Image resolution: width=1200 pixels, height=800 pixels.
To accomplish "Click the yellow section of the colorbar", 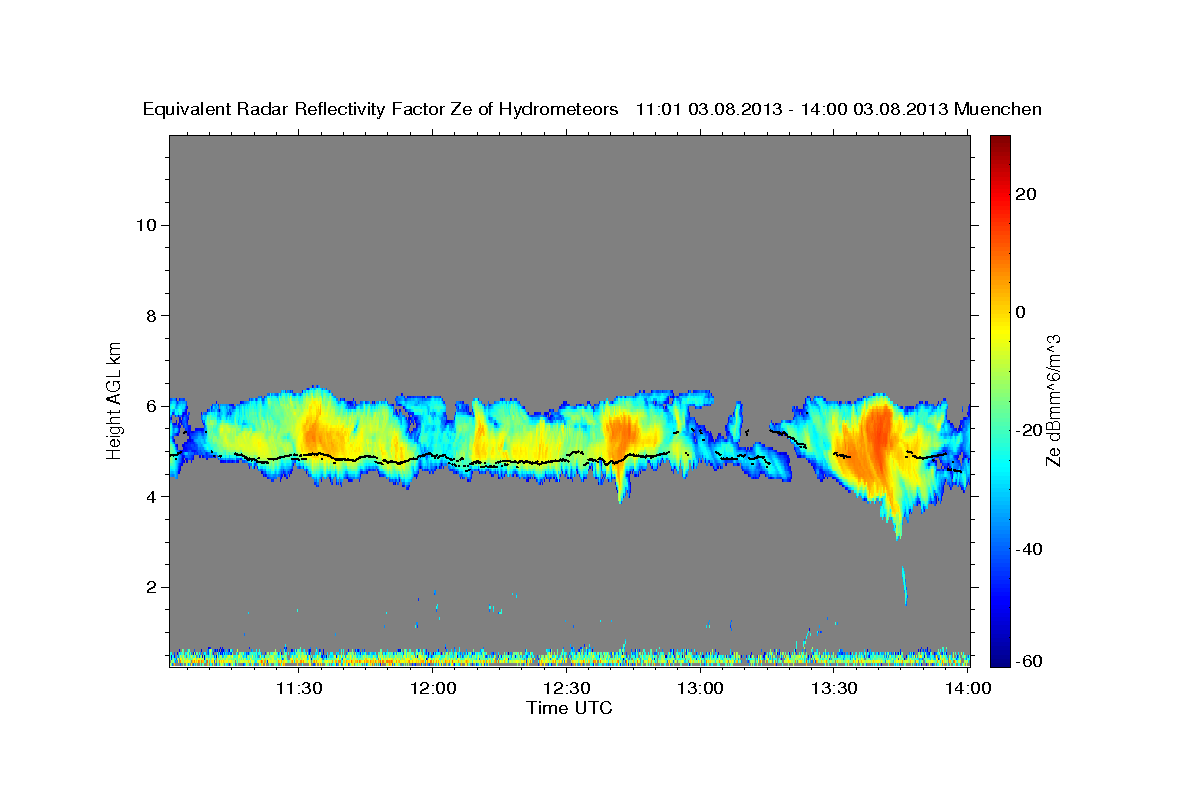I will (x=1000, y=330).
